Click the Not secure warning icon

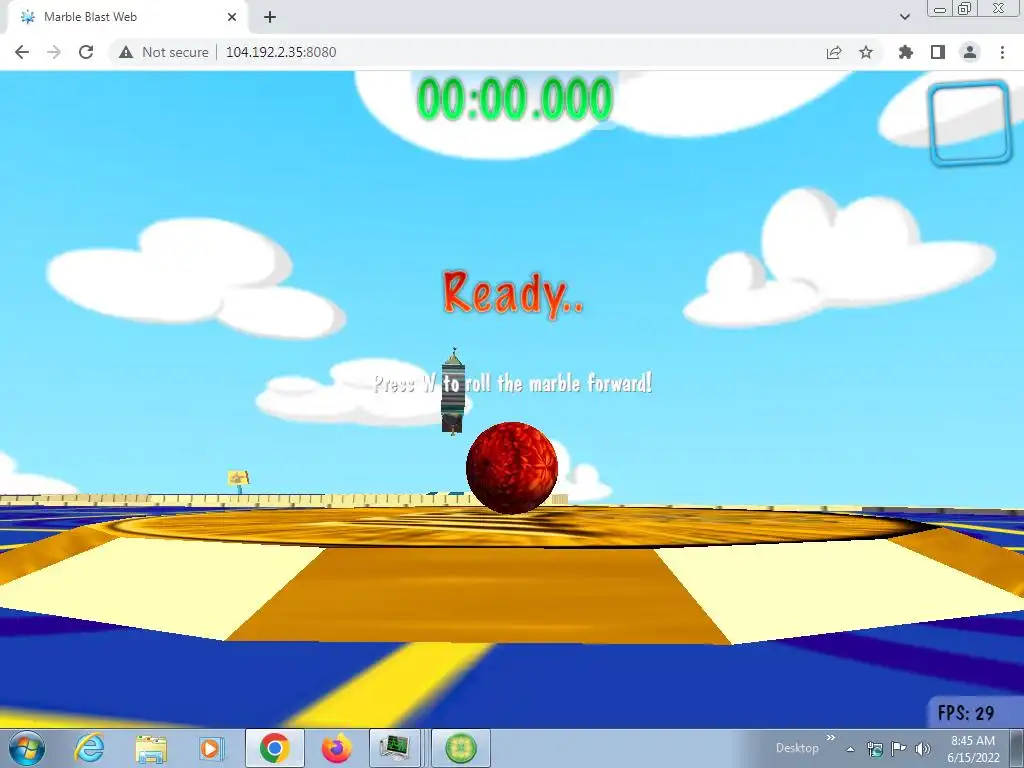[x=126, y=52]
